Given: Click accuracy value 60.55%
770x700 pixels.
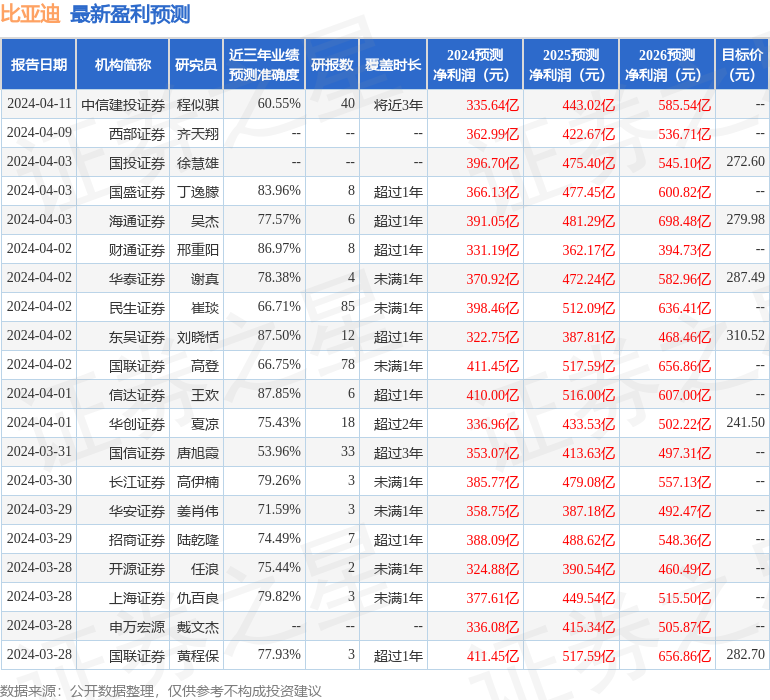Looking at the screenshot, I should pyautogui.click(x=279, y=103).
